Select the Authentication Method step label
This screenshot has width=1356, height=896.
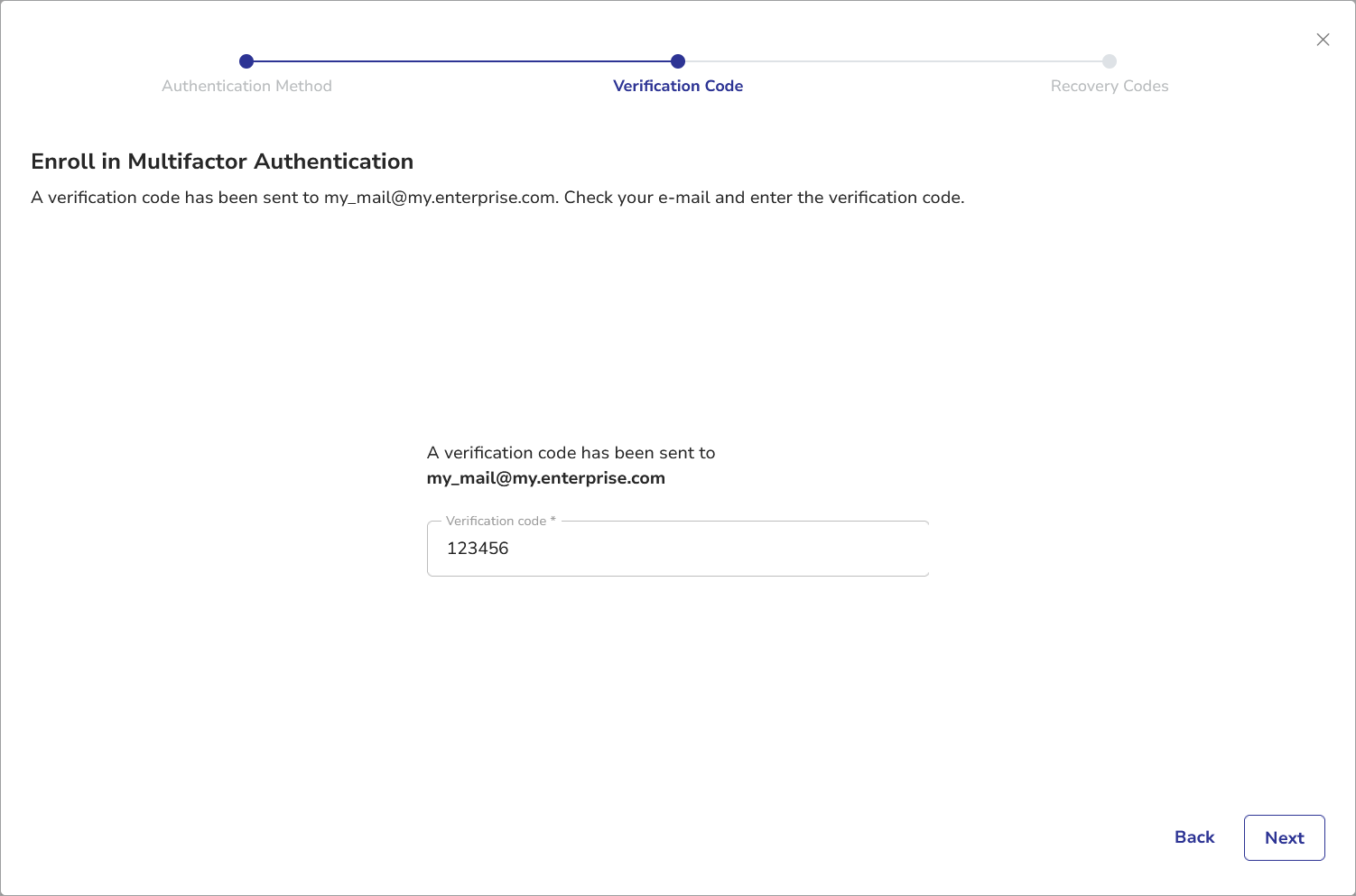coord(246,87)
